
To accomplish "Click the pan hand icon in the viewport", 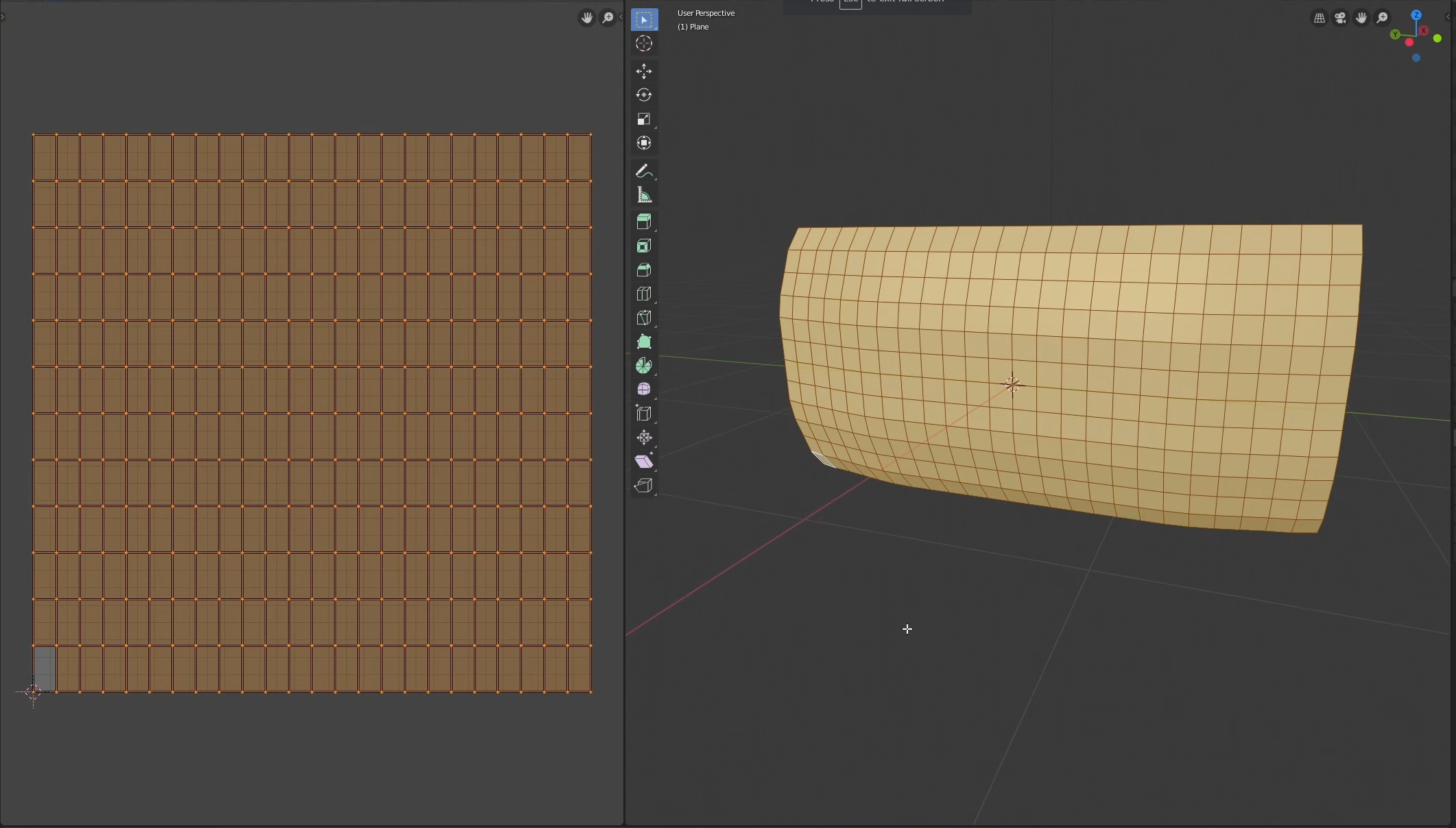I will [1361, 18].
